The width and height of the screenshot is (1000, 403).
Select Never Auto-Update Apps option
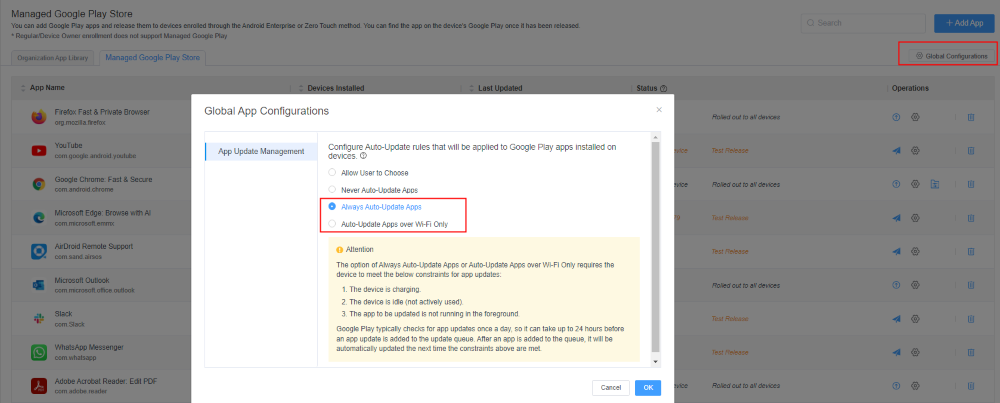(332, 189)
